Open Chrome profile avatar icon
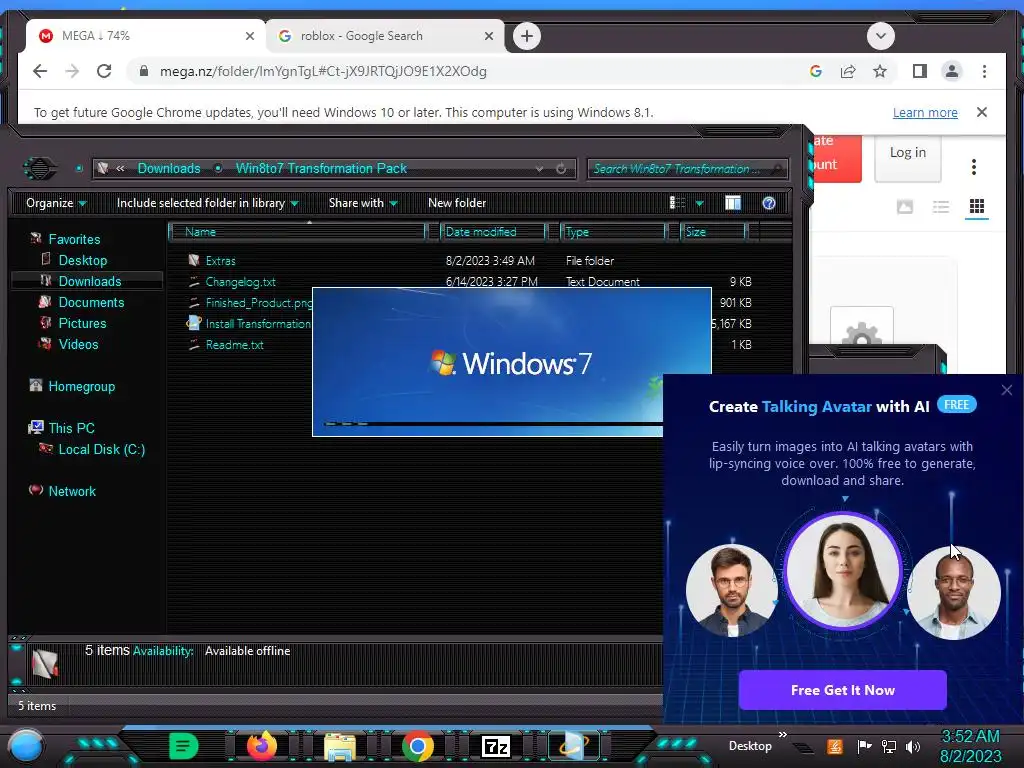Viewport: 1024px width, 768px height. coord(952,71)
